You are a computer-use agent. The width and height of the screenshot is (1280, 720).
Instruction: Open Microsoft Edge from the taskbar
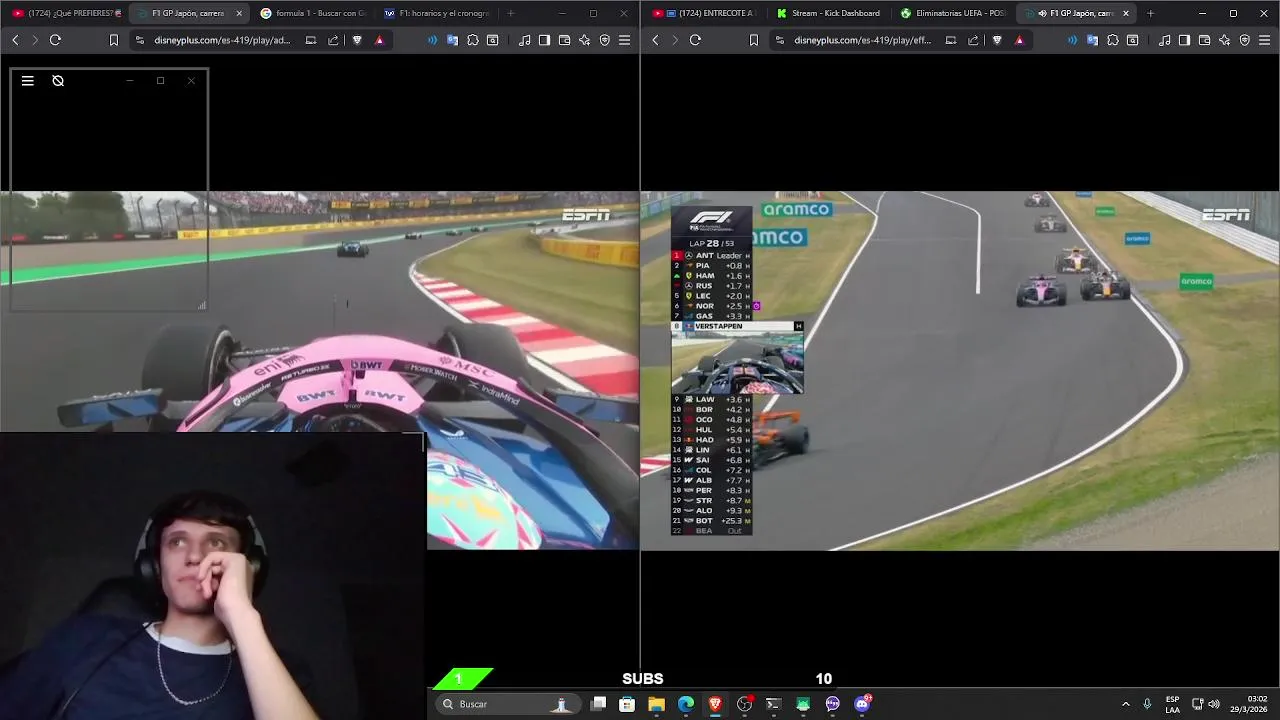(x=686, y=704)
